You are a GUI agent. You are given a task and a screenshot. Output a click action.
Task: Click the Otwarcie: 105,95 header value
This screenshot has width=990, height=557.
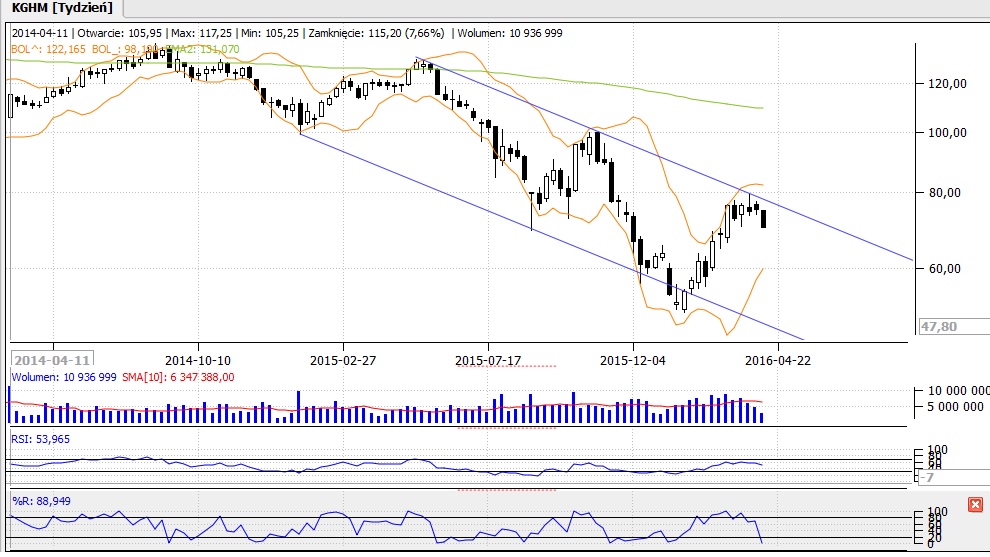pyautogui.click(x=119, y=33)
